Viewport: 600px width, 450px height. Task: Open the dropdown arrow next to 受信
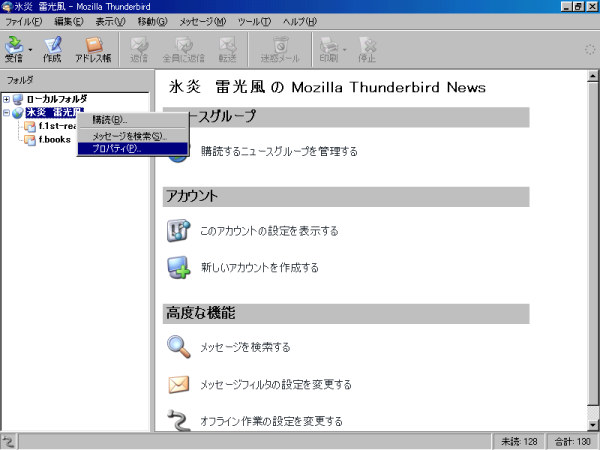[x=30, y=50]
